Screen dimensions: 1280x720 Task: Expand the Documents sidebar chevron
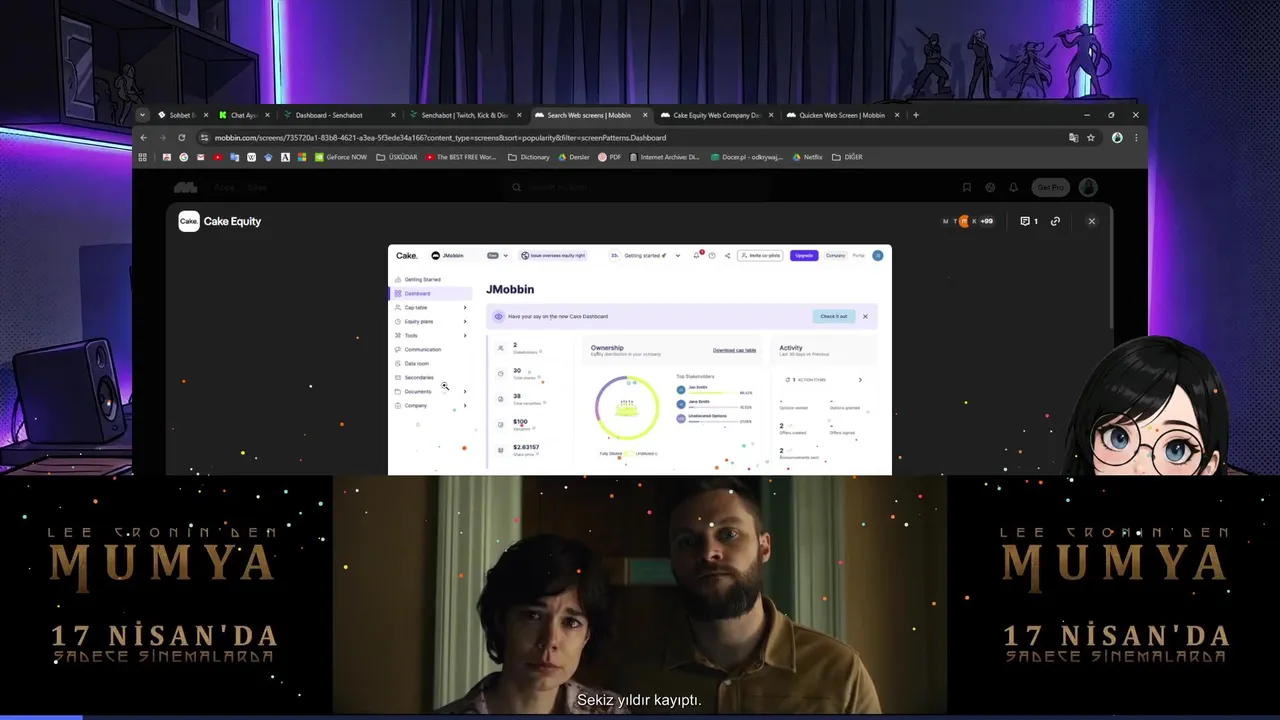465,391
